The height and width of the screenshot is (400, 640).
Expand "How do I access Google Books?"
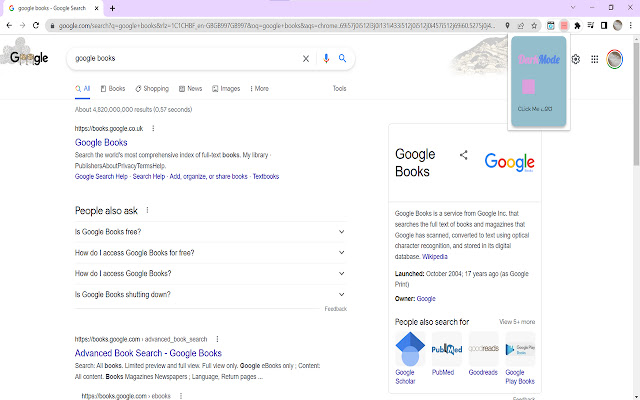coord(211,273)
